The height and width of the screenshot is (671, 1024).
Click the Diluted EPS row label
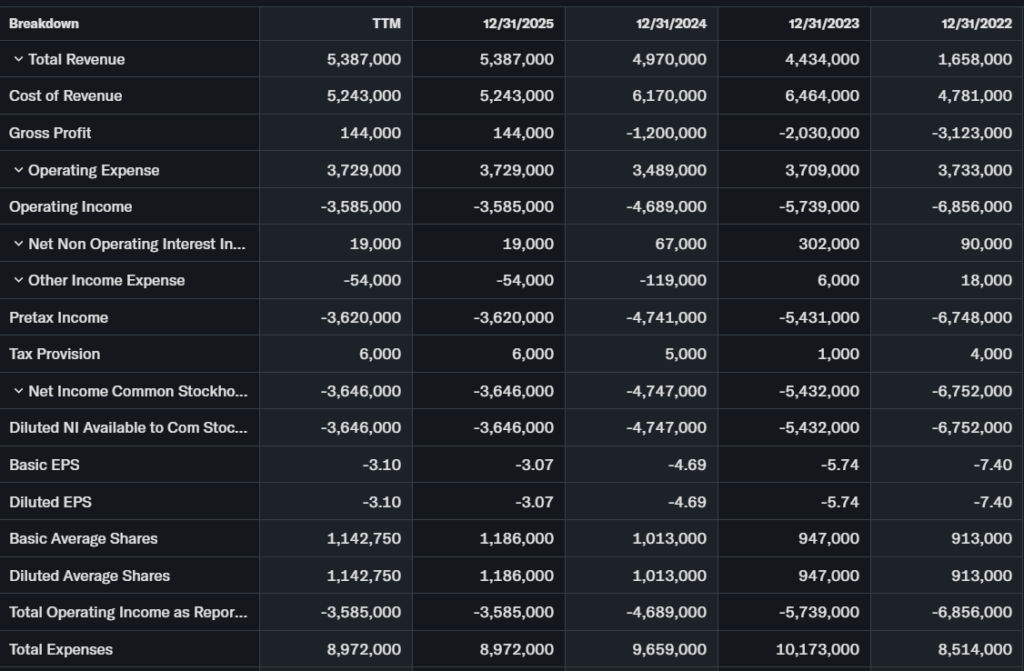(50, 502)
